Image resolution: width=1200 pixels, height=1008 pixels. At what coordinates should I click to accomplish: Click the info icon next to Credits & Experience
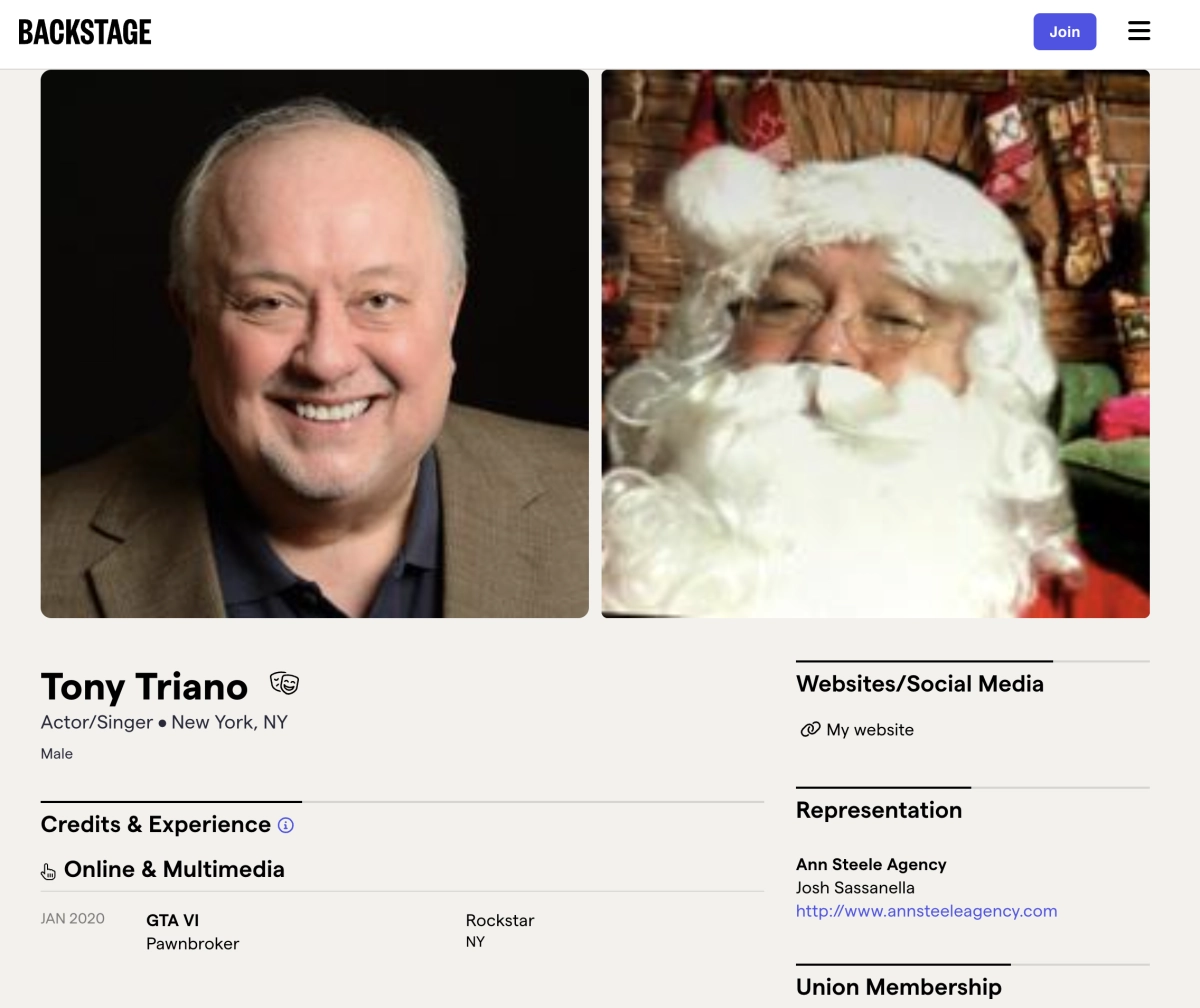286,825
